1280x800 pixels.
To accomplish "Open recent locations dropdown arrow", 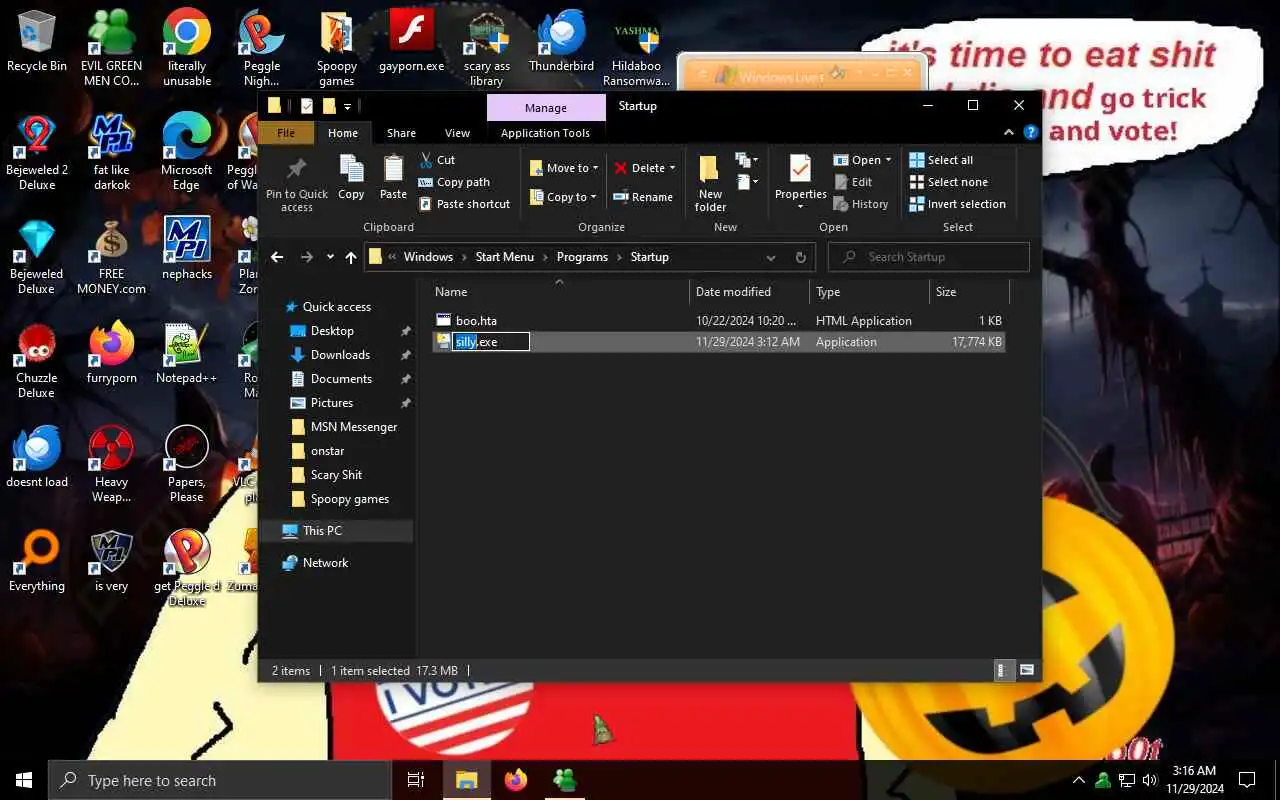I will coord(330,257).
